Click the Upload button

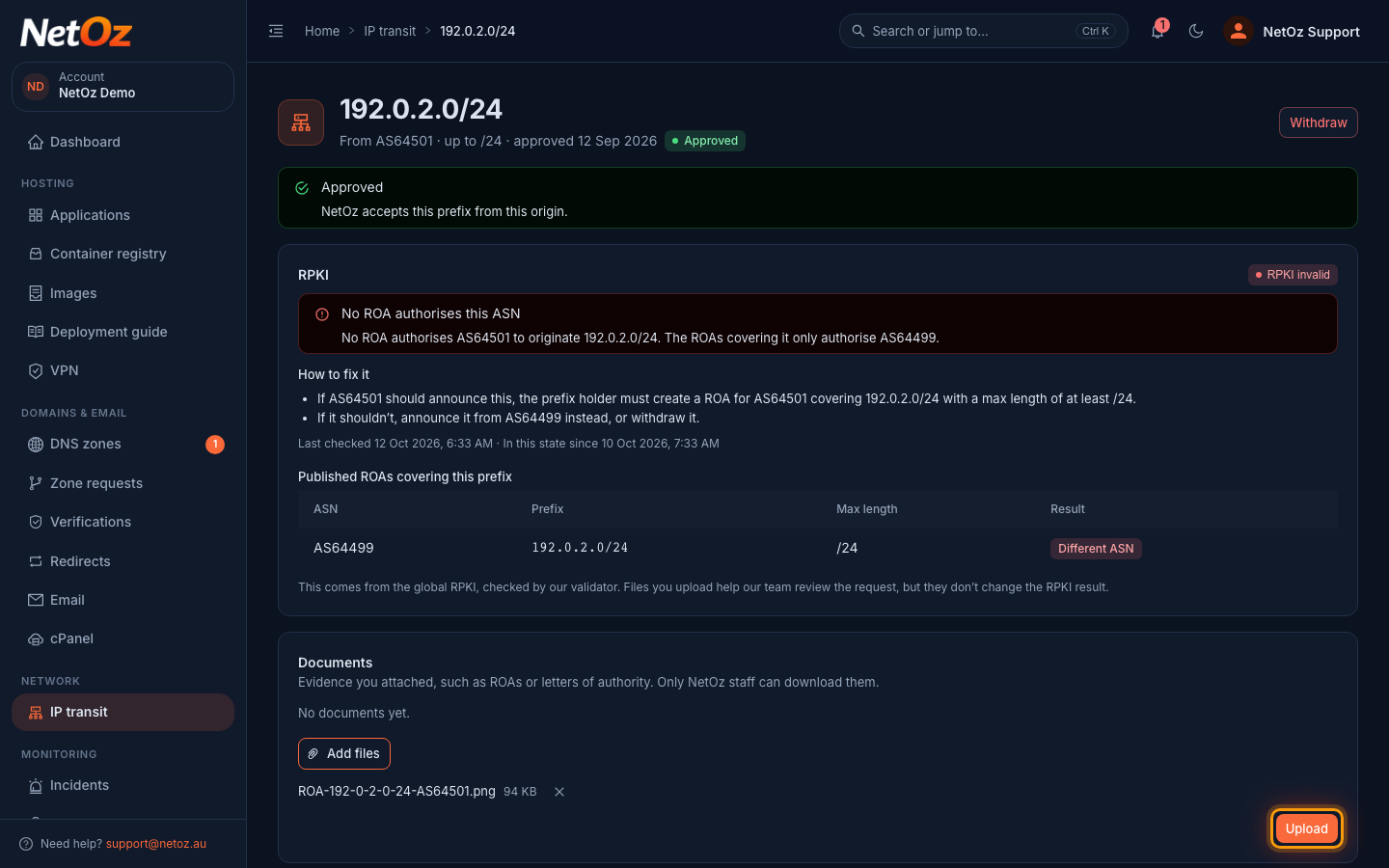[1306, 828]
